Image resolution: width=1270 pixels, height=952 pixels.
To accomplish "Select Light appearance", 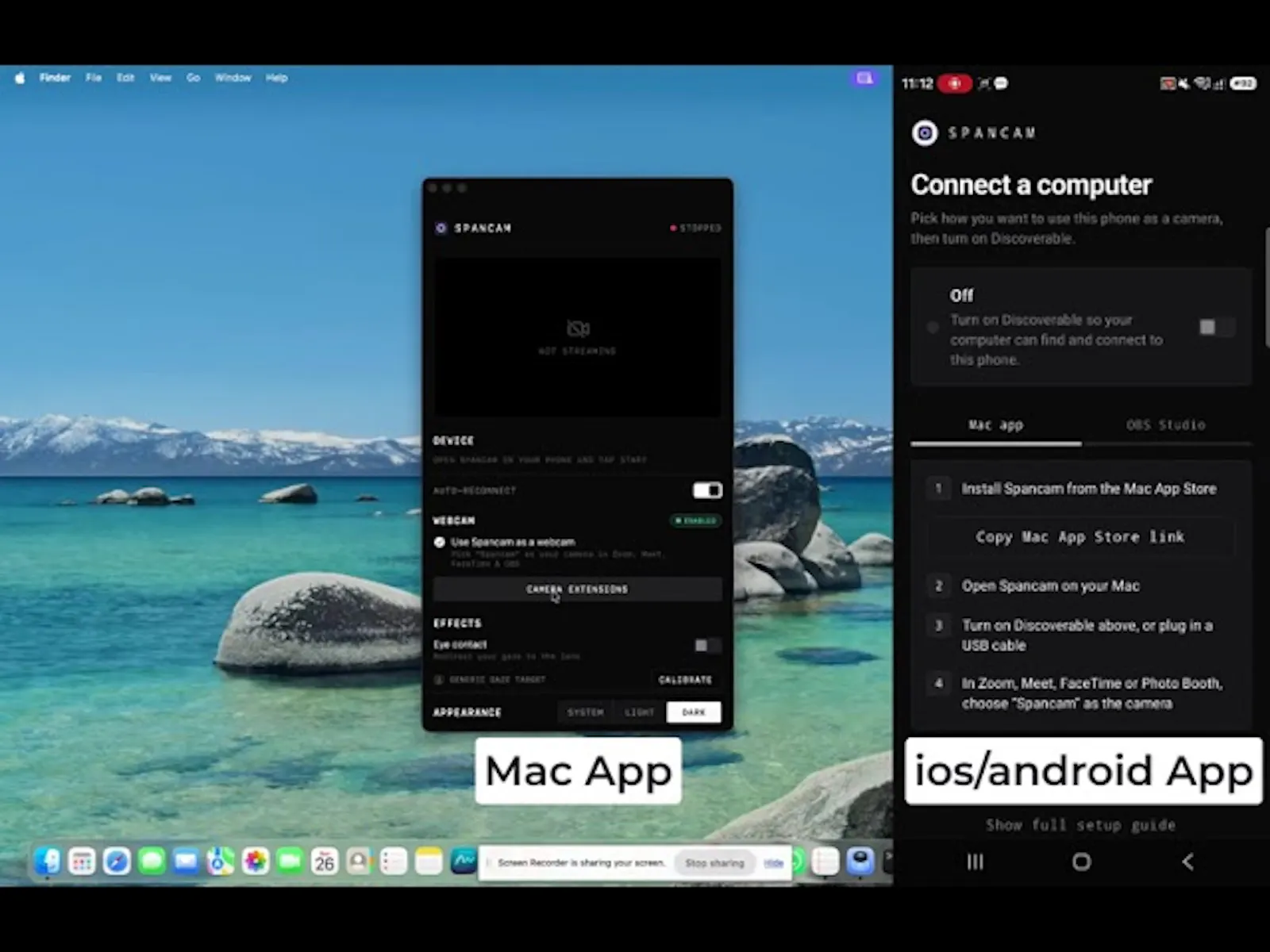I will click(x=640, y=712).
